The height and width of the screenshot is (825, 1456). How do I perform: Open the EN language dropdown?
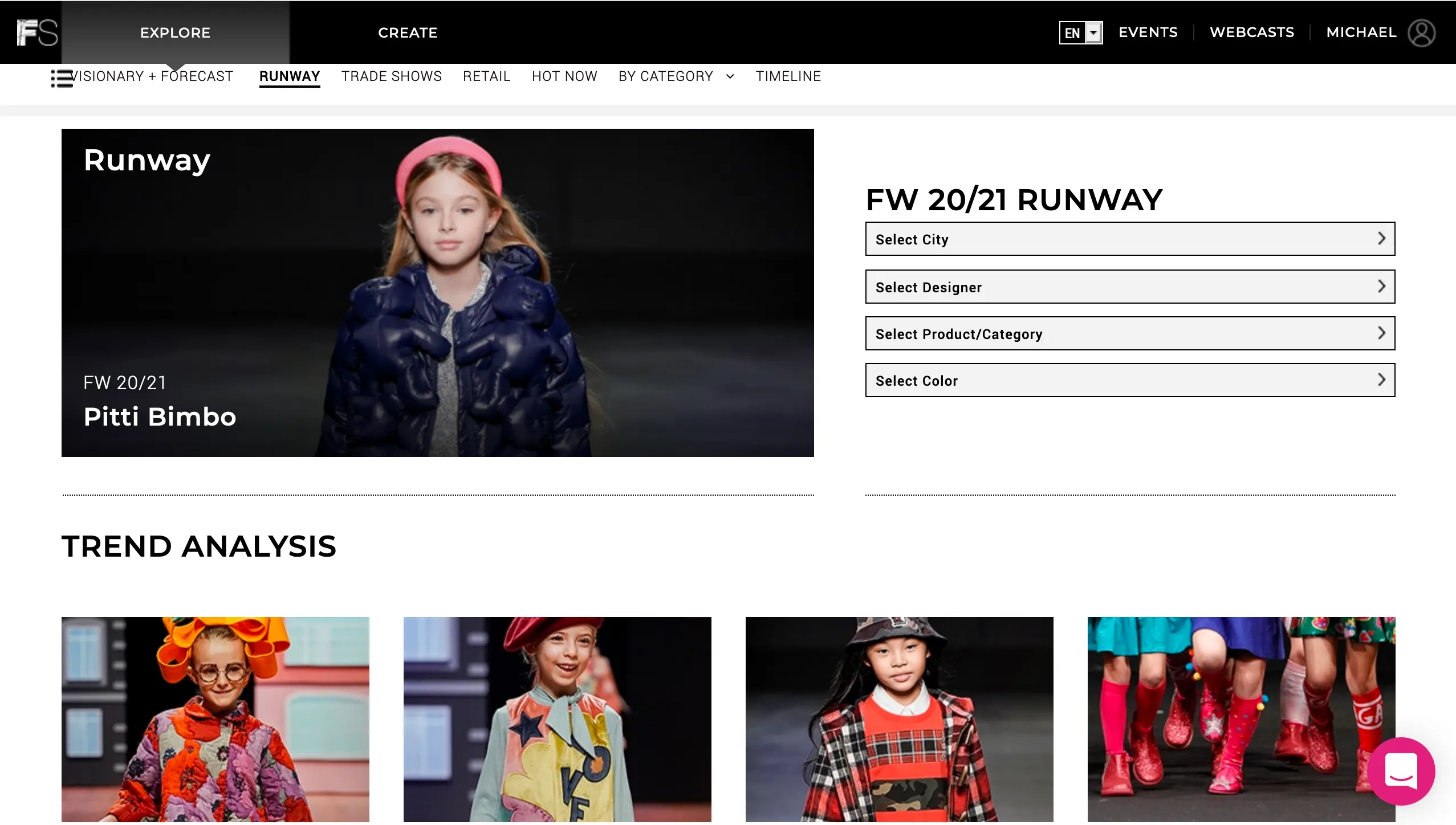pyautogui.click(x=1081, y=32)
